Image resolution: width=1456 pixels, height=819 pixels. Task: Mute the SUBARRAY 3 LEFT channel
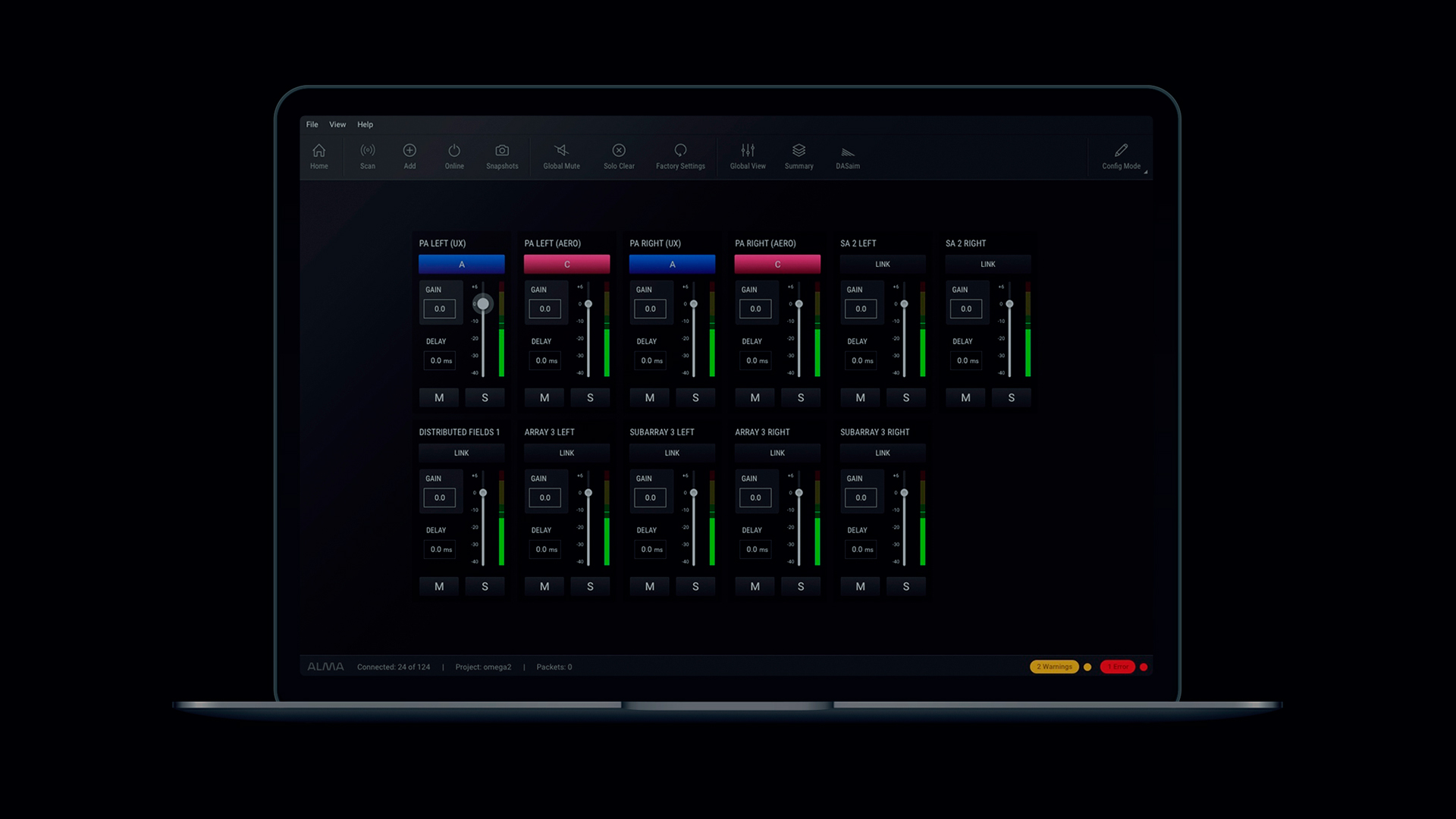[x=650, y=586]
